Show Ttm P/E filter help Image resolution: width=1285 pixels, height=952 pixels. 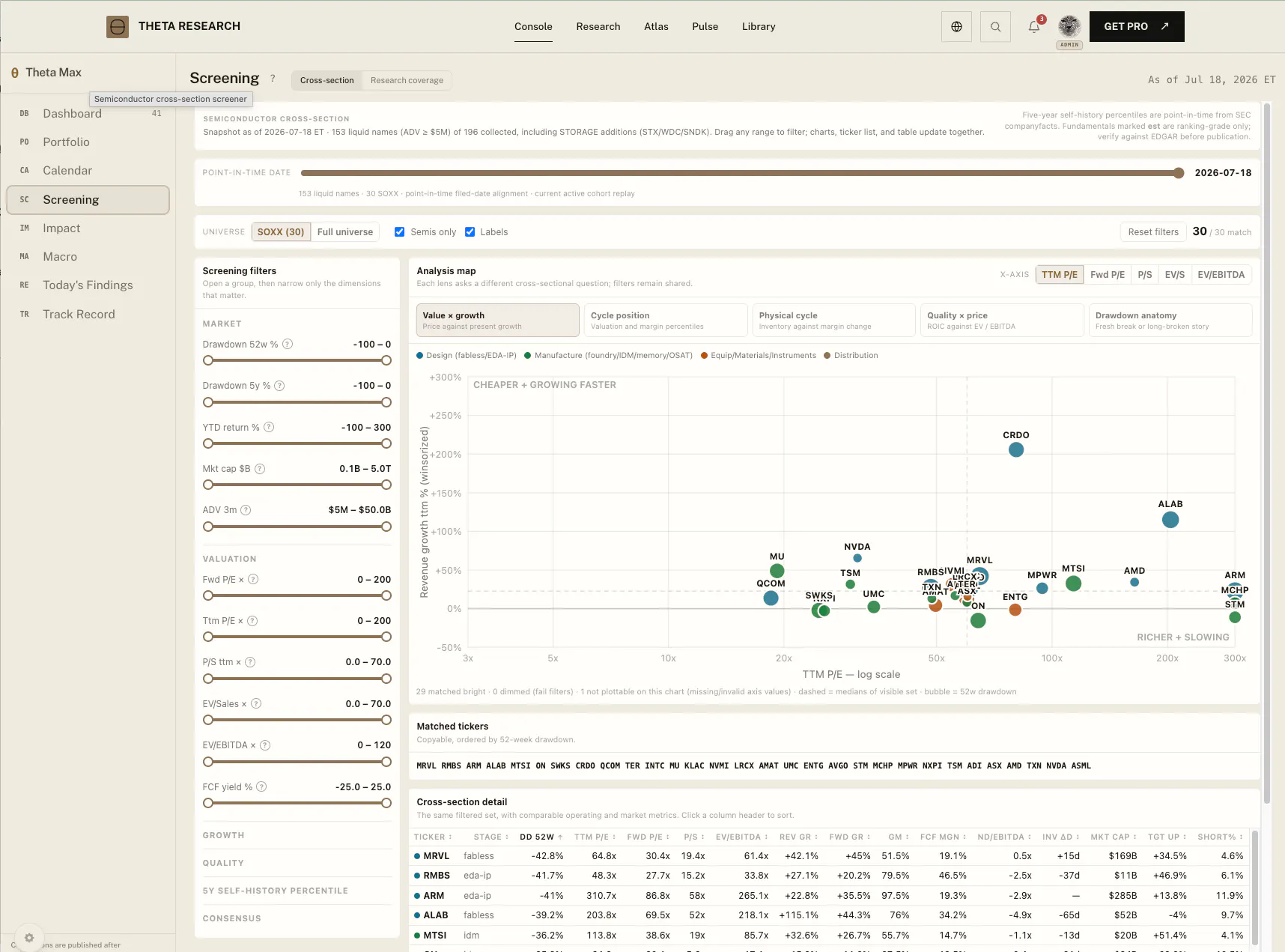pyautogui.click(x=252, y=621)
